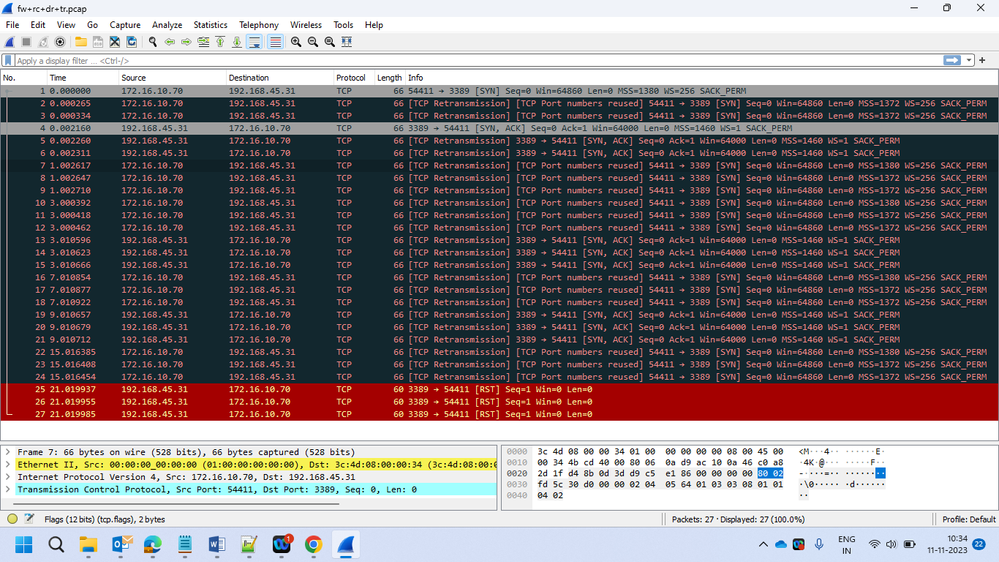Open the Edit menu

[38, 25]
